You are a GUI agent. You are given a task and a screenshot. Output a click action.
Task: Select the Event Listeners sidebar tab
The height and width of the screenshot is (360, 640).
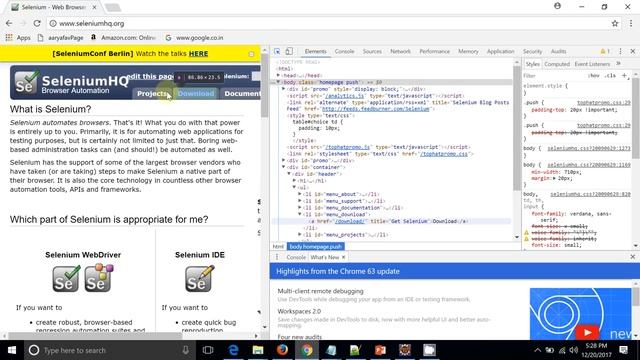coord(592,64)
